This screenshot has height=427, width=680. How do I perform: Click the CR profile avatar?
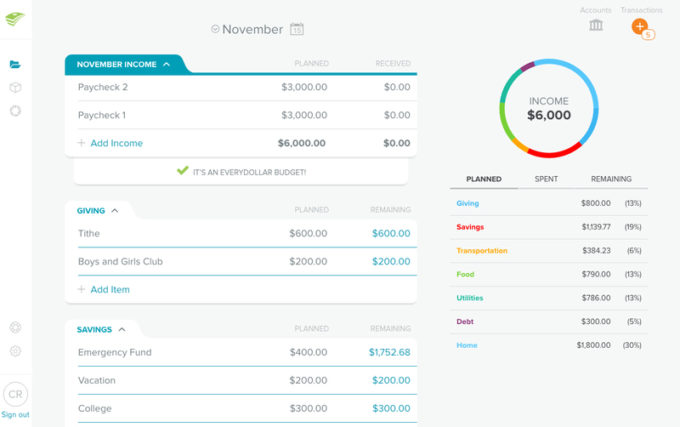[15, 394]
